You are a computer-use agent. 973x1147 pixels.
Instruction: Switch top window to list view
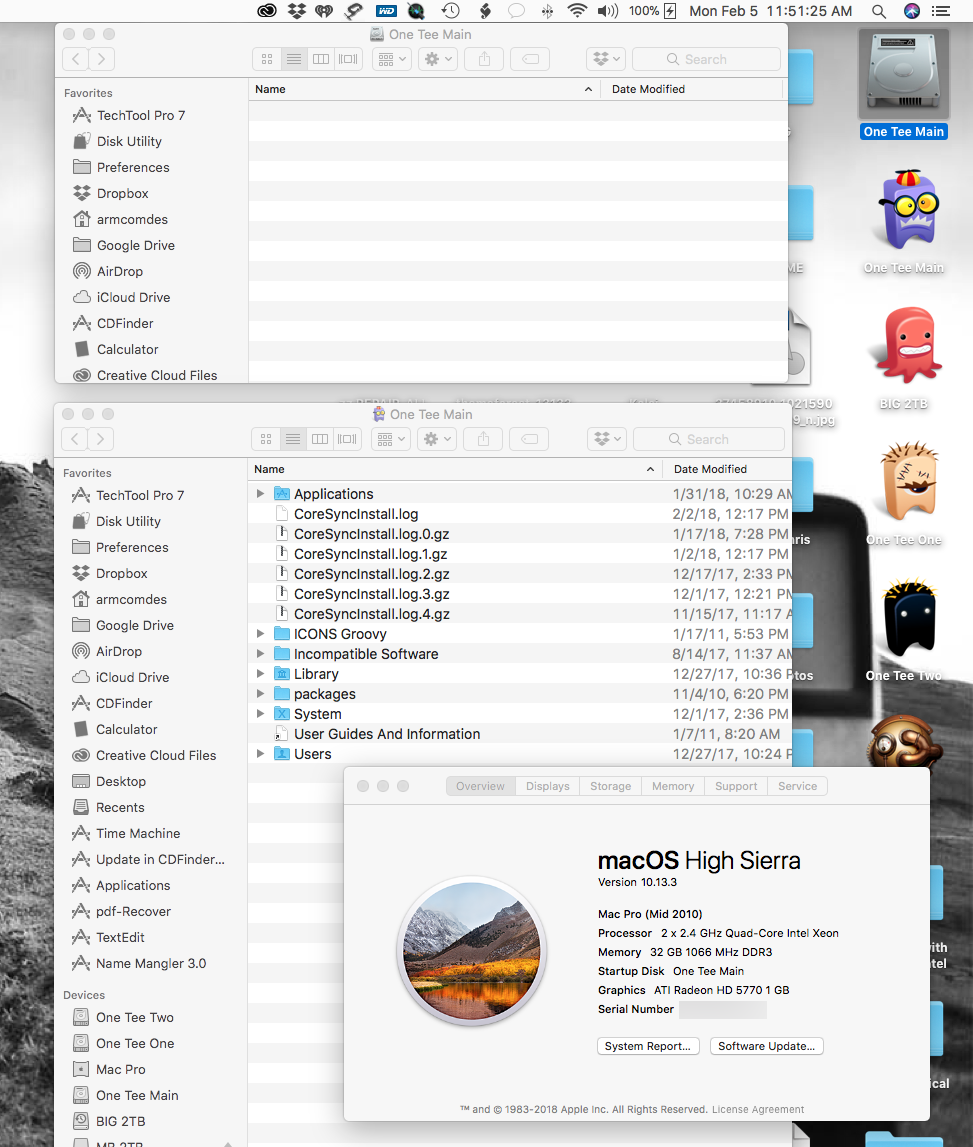click(x=294, y=59)
